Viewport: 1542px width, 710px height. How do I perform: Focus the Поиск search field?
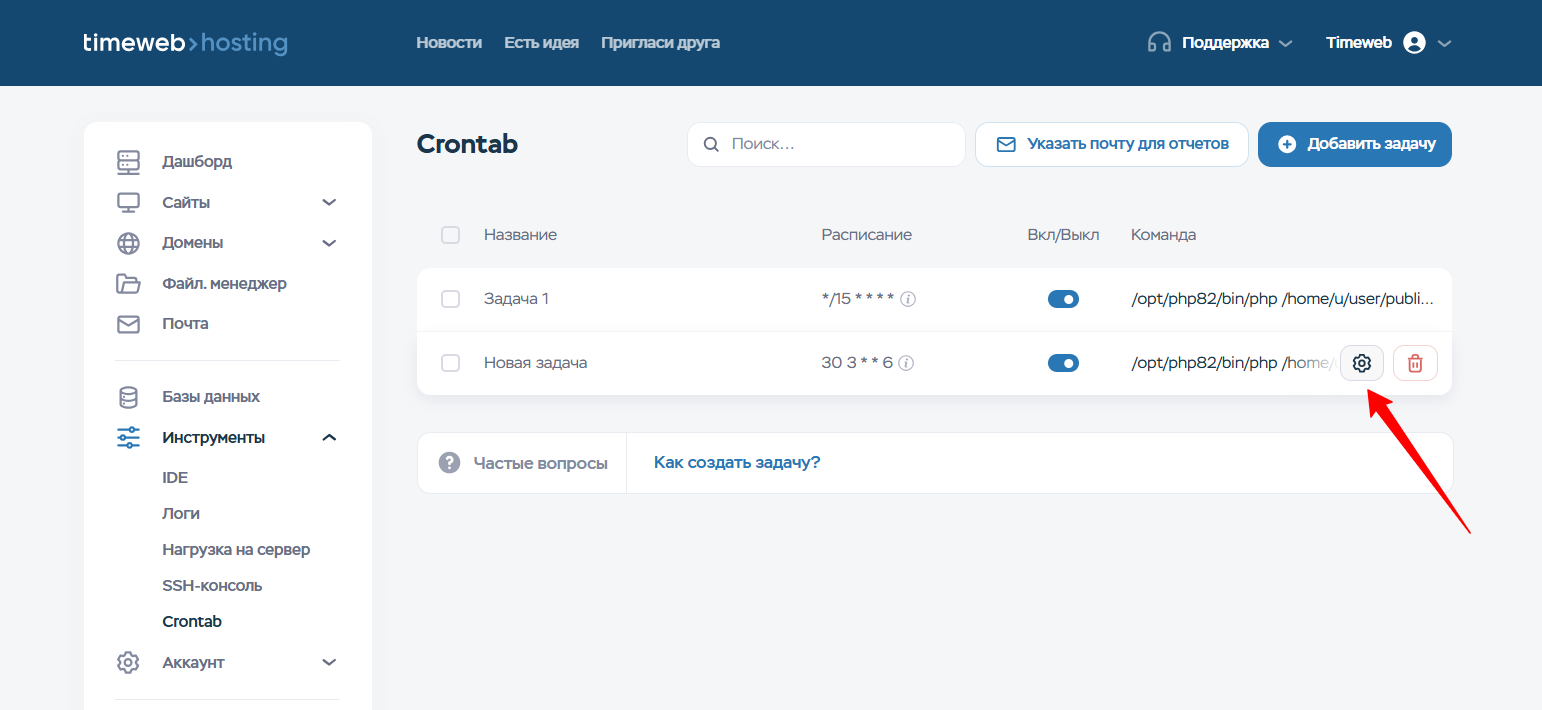[x=840, y=144]
